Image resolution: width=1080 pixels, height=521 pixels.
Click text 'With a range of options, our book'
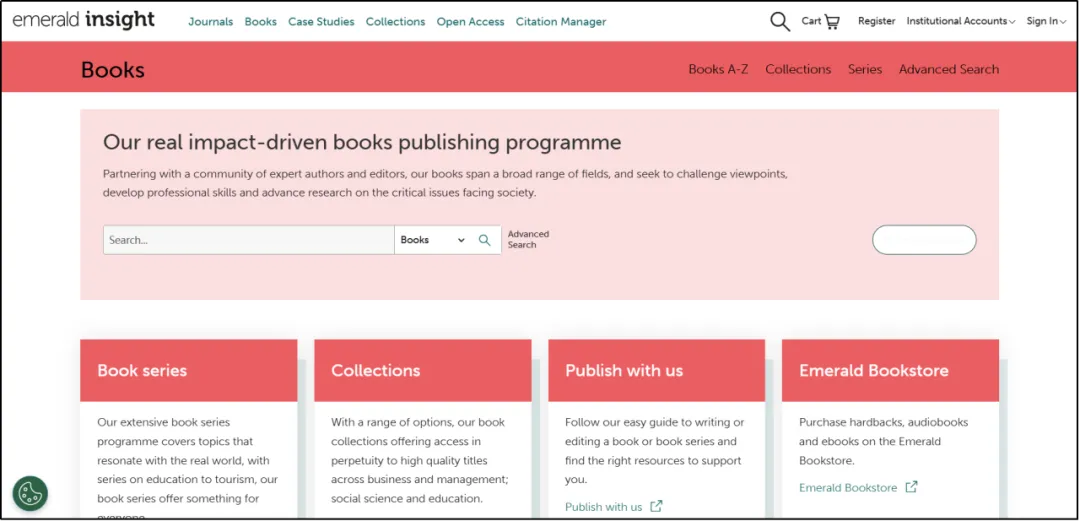[418, 422]
